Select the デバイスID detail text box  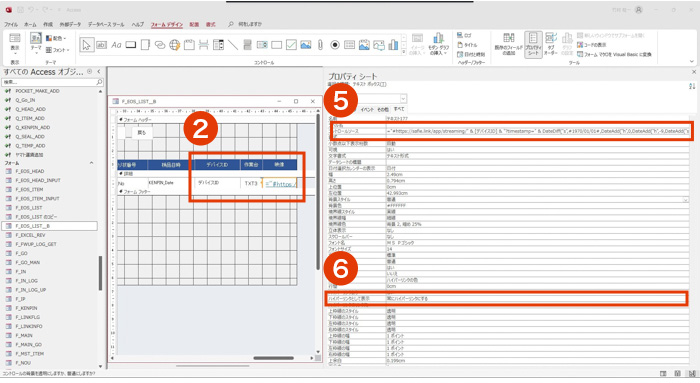pyautogui.click(x=217, y=183)
